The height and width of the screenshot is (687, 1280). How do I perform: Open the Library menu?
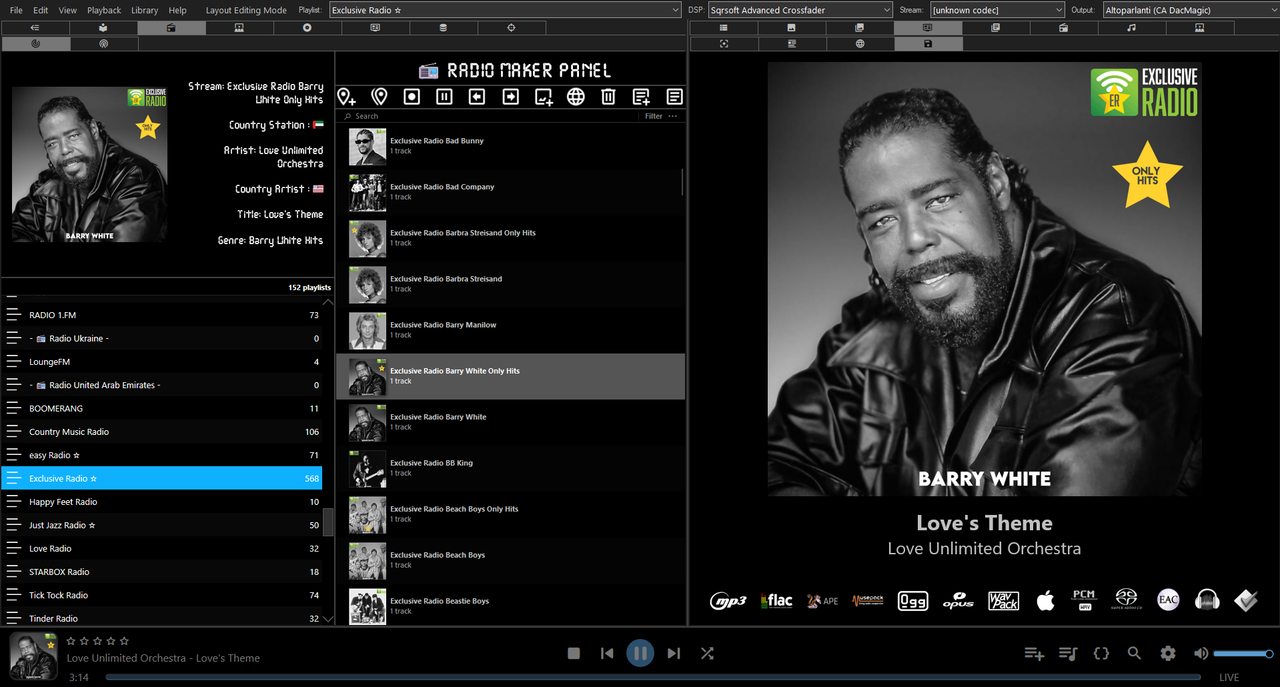pos(145,10)
